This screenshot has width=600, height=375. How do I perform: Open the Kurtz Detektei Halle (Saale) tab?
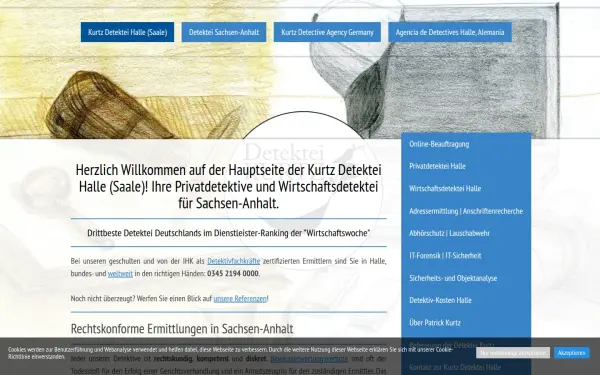pyautogui.click(x=127, y=32)
